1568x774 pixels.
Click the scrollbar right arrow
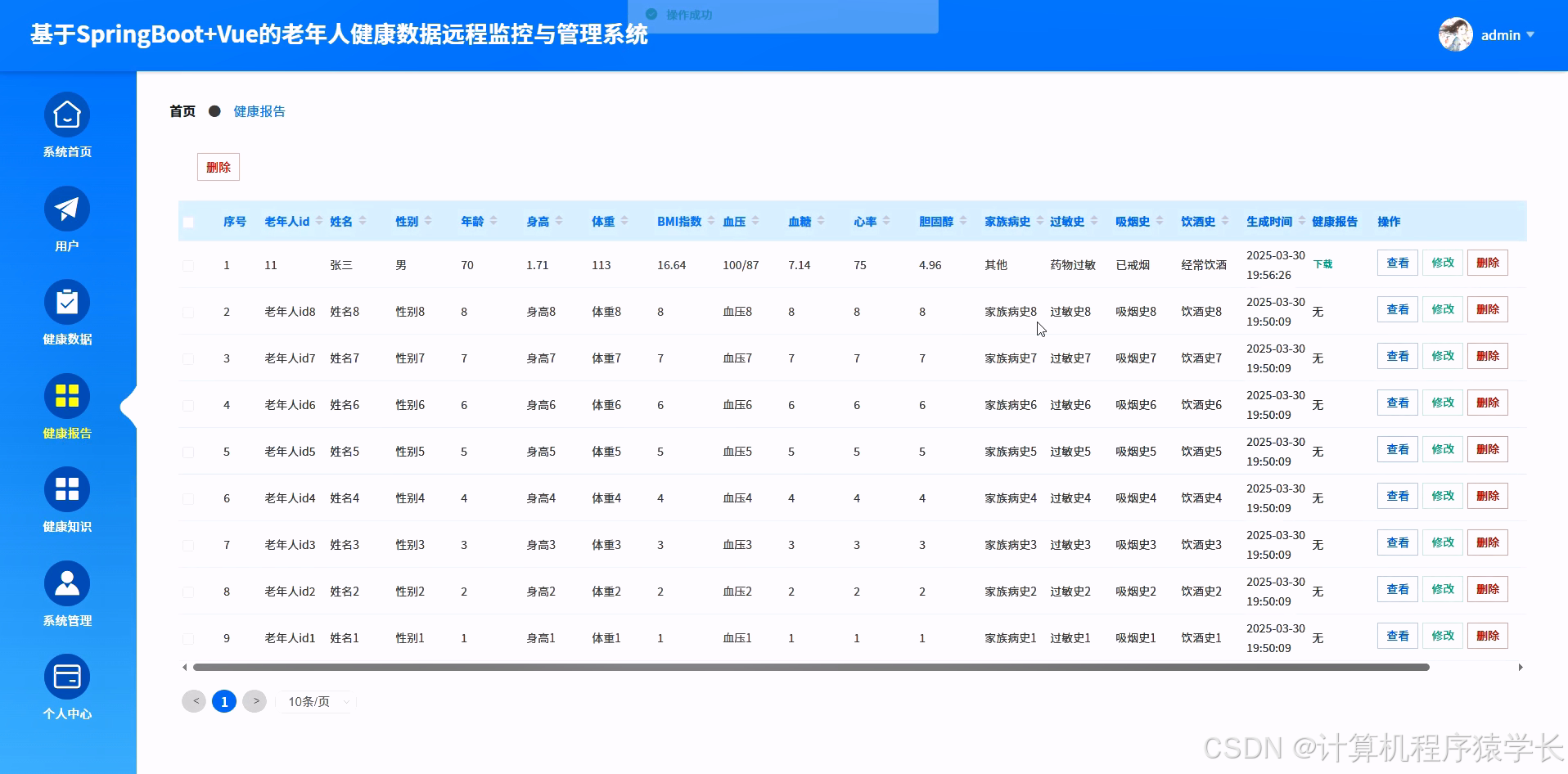tap(1521, 668)
